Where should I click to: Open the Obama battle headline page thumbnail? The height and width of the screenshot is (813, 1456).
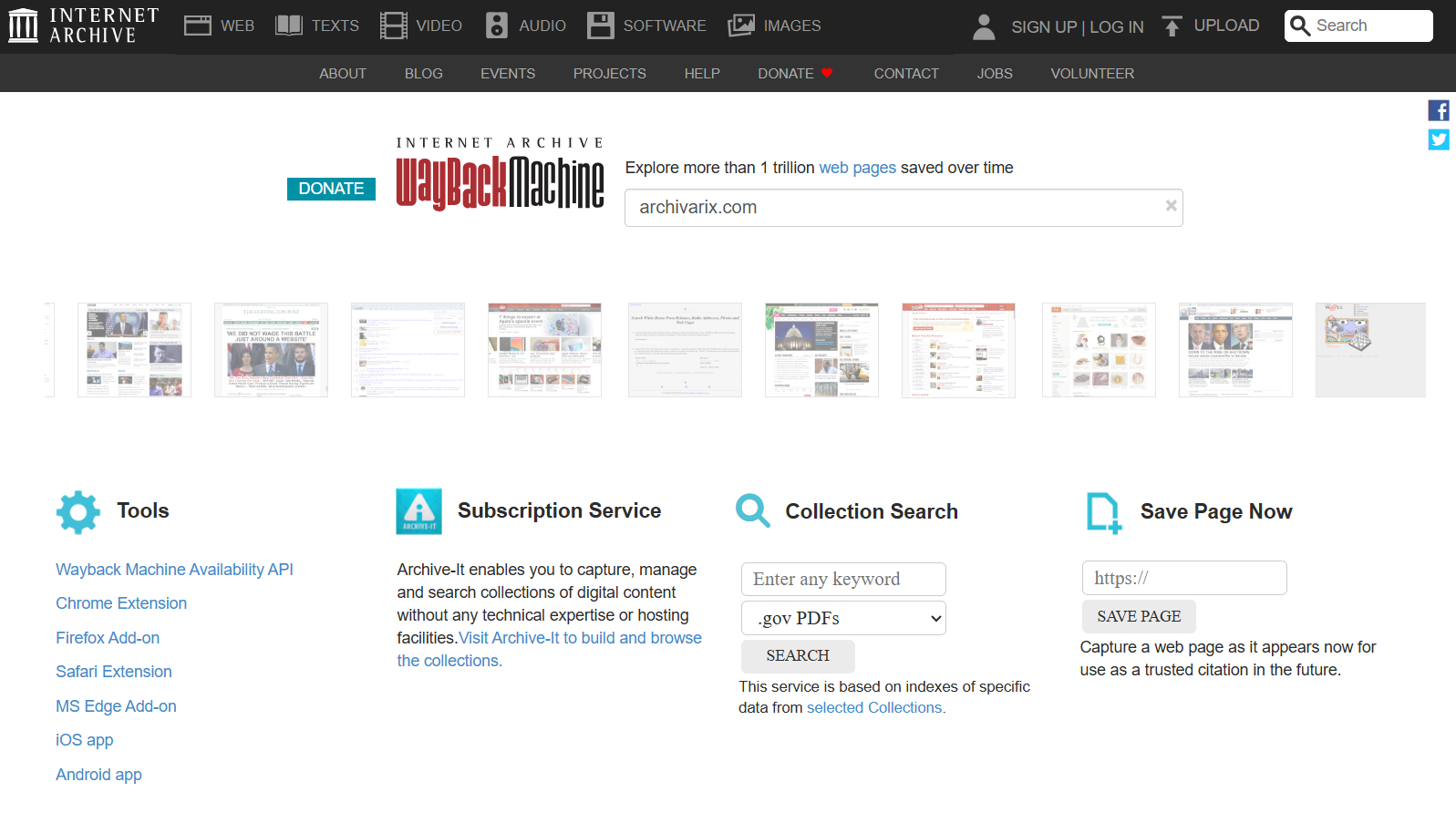tap(271, 350)
